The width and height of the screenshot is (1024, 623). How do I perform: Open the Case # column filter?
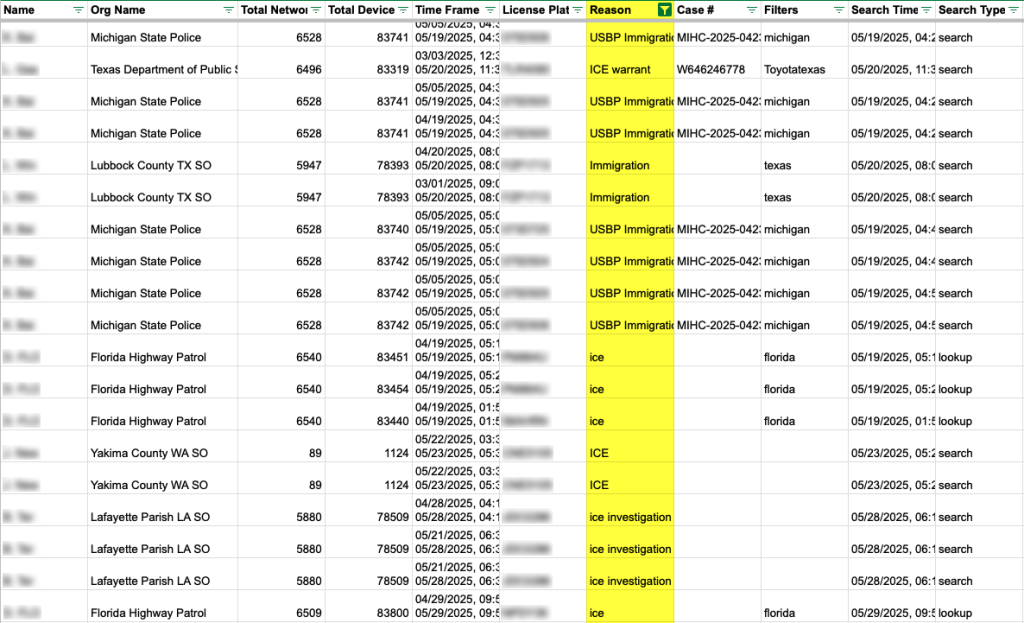tap(752, 10)
